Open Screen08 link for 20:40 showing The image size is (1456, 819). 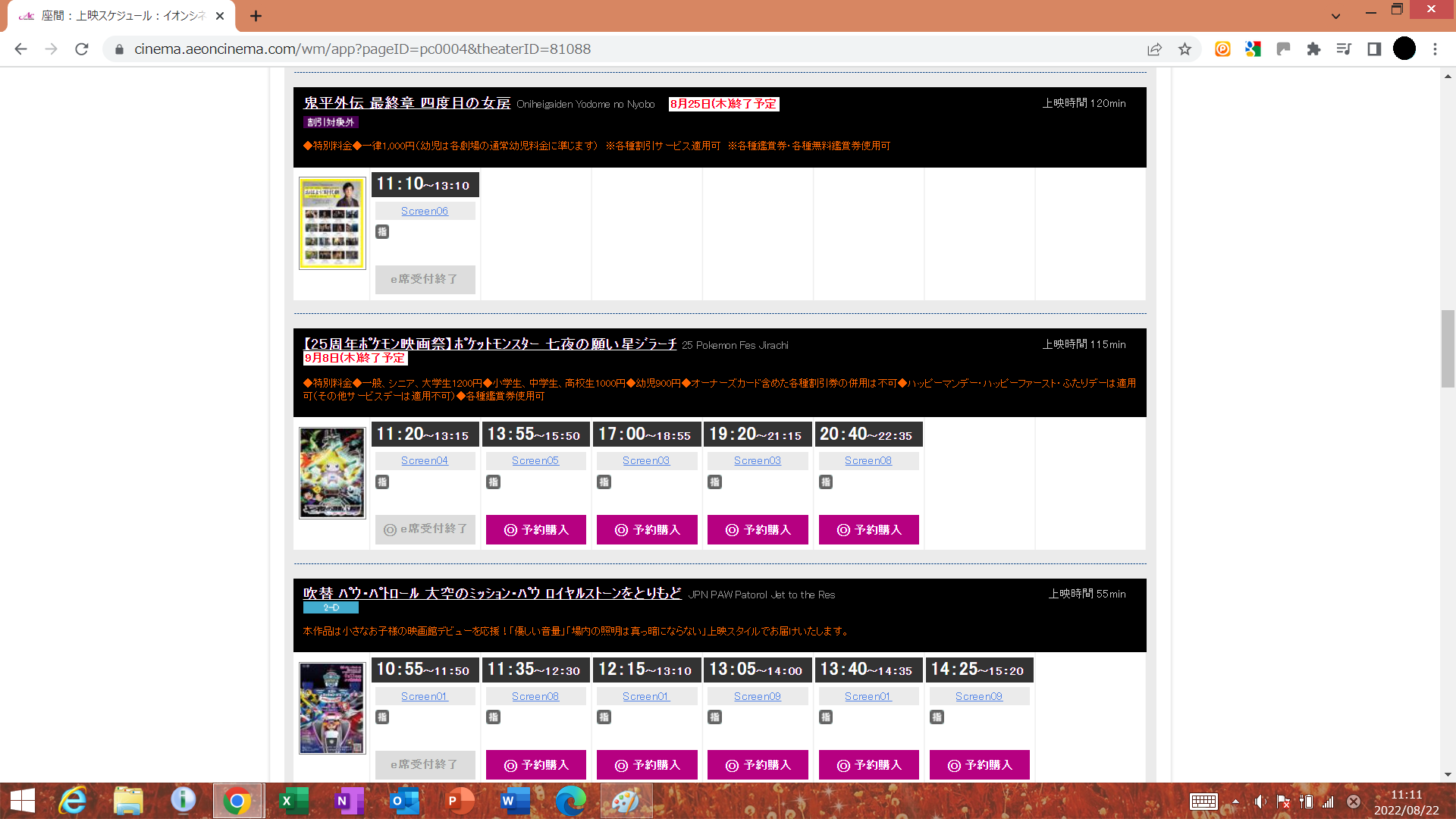click(868, 460)
